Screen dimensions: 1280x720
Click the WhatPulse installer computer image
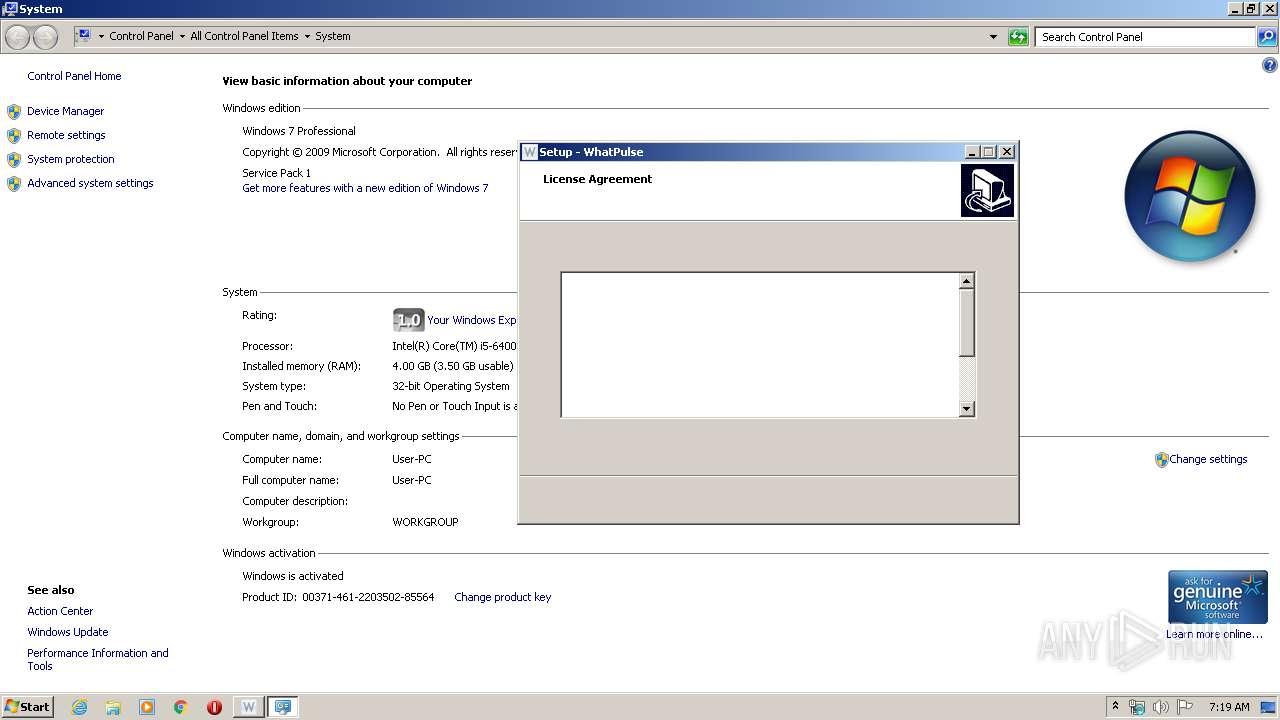[987, 190]
